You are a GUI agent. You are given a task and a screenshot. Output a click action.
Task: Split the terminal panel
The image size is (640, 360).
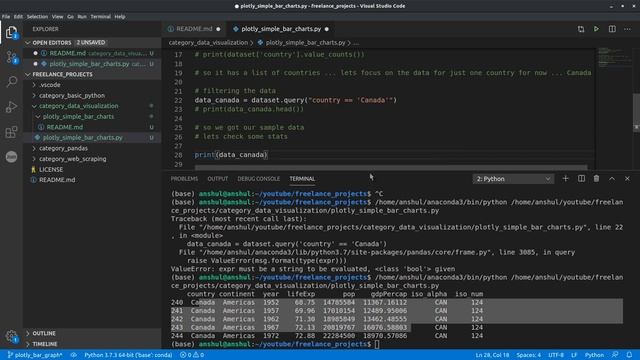[x=581, y=179]
